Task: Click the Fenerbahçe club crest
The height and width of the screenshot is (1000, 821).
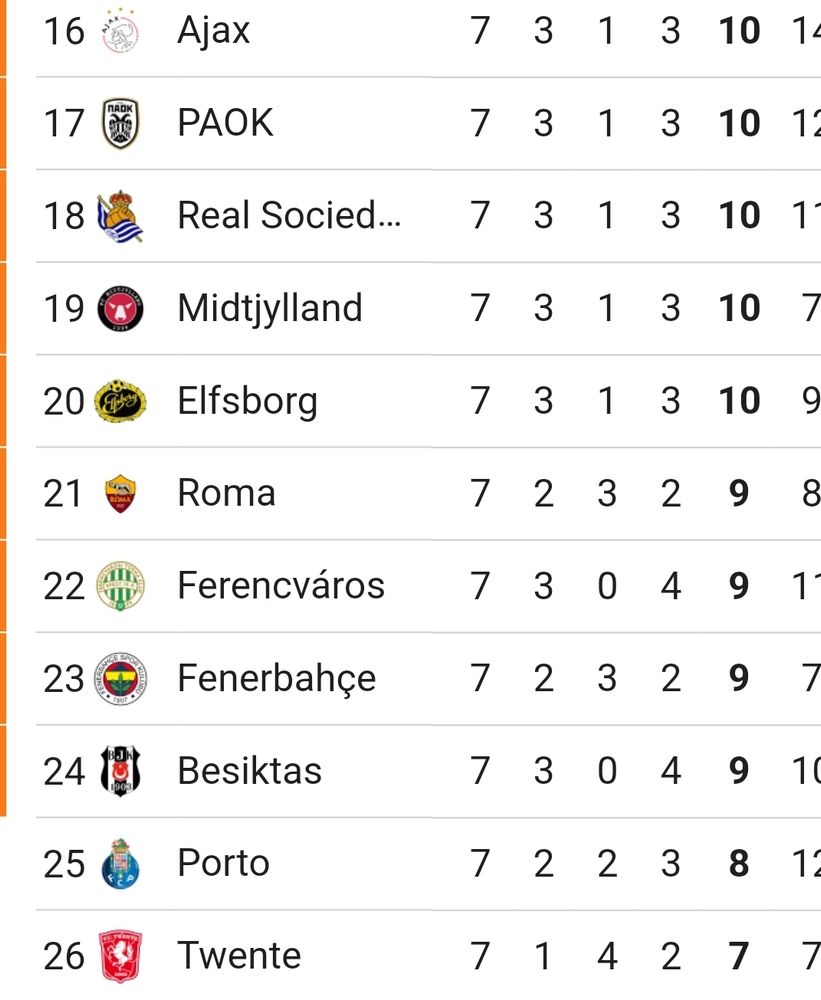Action: click(x=120, y=679)
